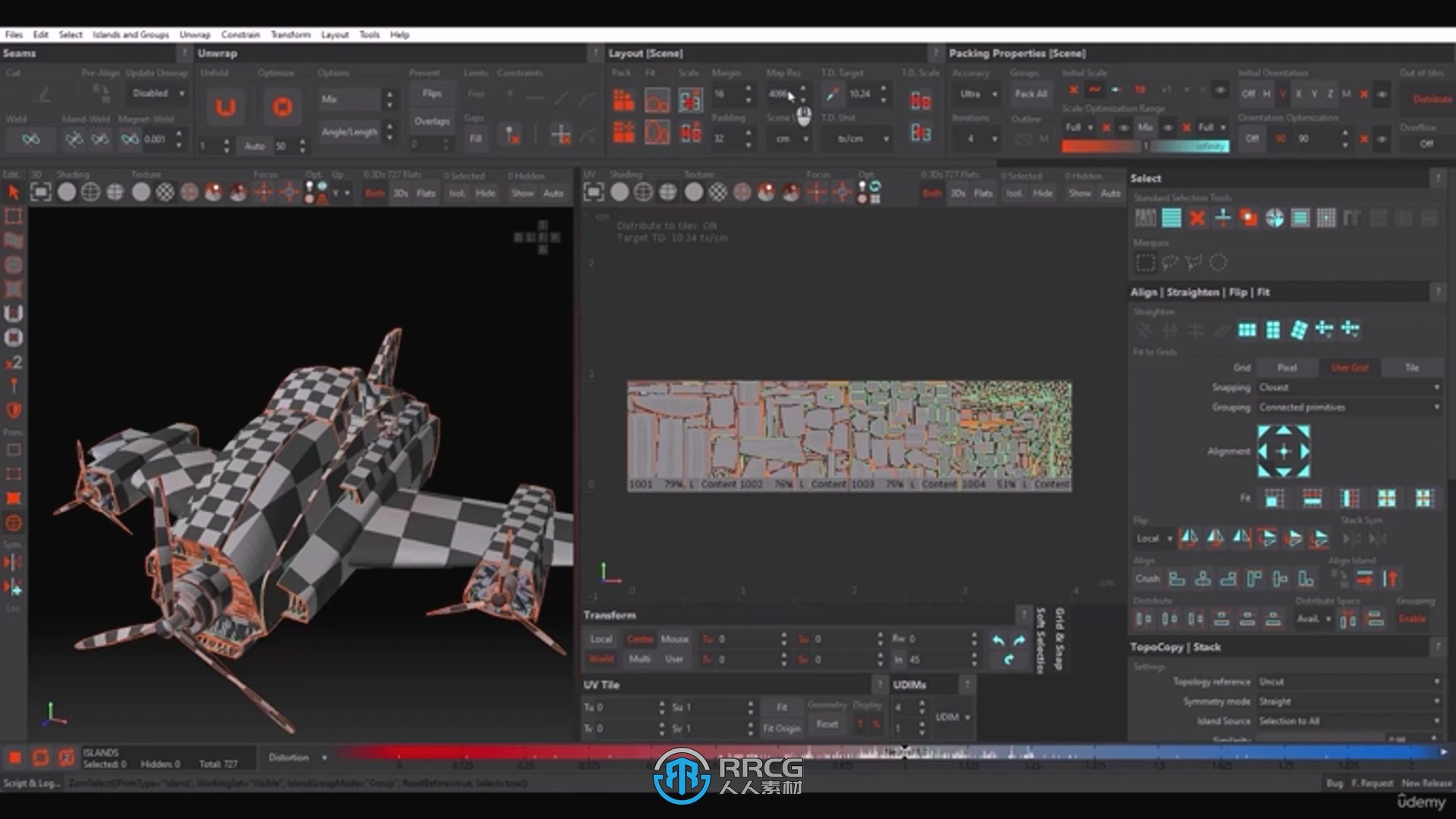Open the Scene Unit cm dropdown
Image resolution: width=1456 pixels, height=819 pixels.
pyautogui.click(x=789, y=139)
